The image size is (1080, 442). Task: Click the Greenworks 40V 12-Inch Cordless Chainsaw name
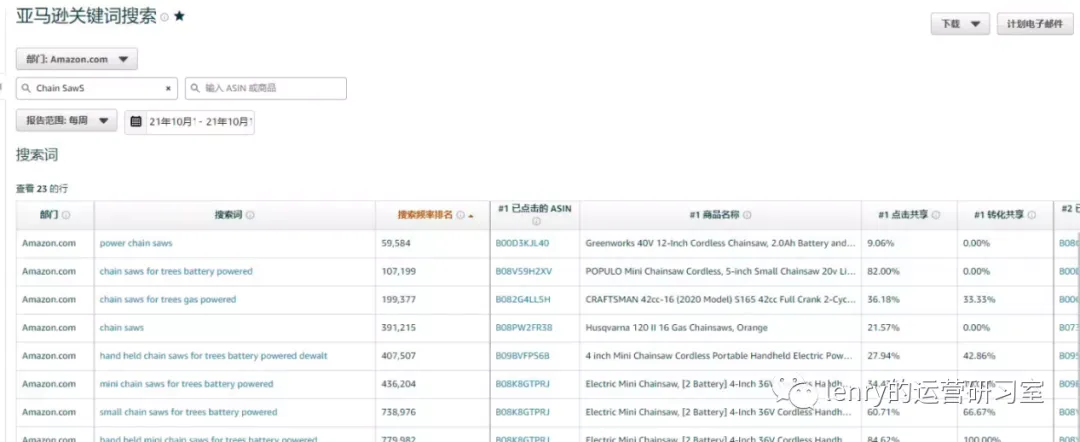click(x=720, y=243)
